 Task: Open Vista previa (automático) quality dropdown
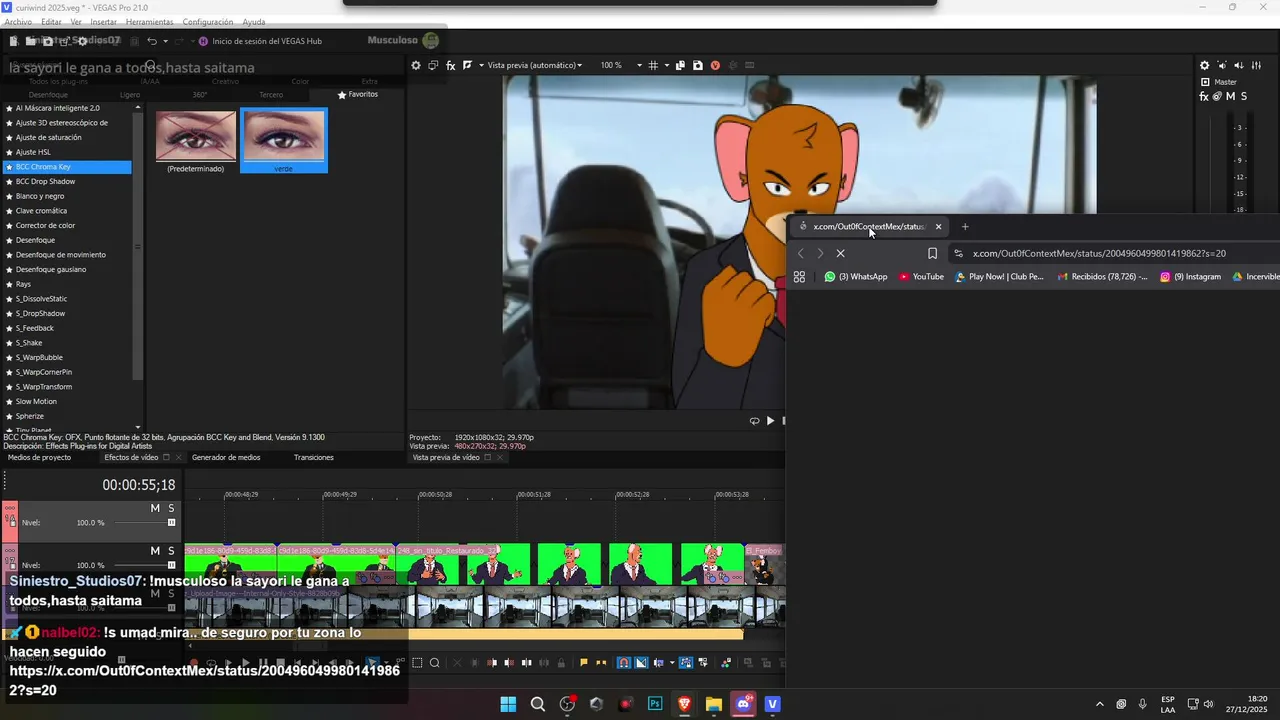tap(534, 65)
